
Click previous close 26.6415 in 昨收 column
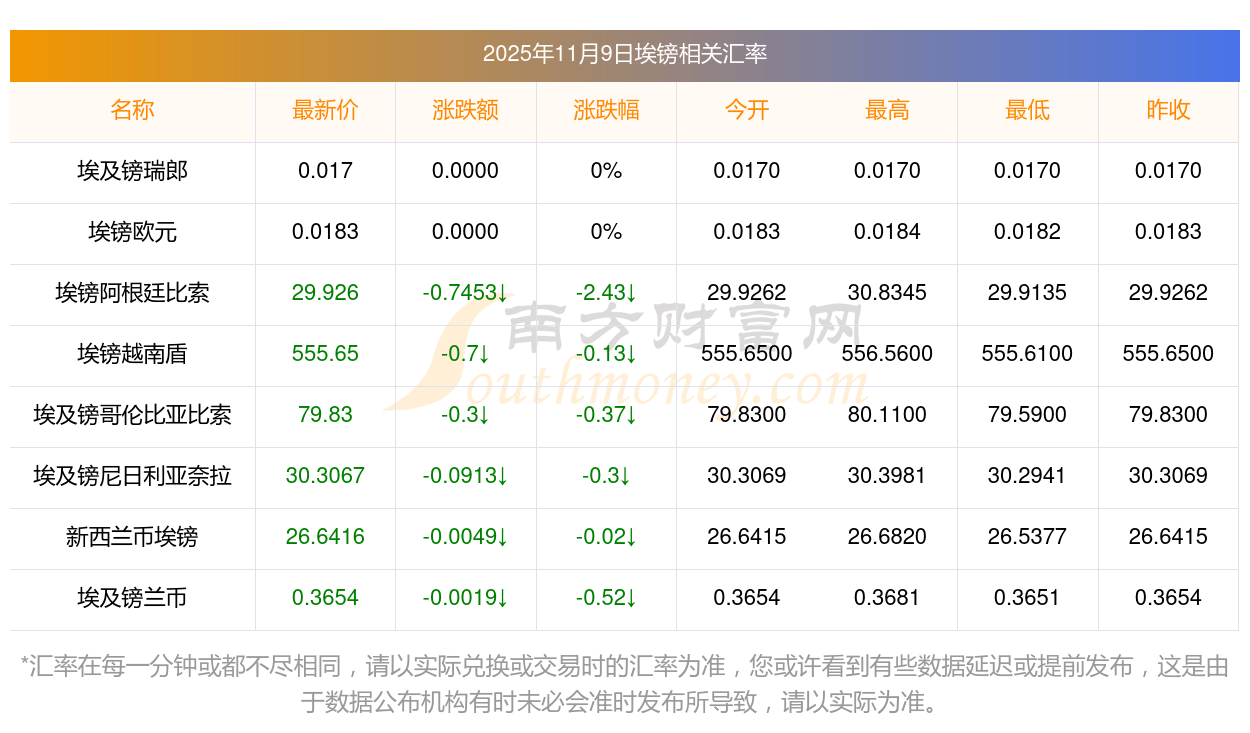point(1168,537)
